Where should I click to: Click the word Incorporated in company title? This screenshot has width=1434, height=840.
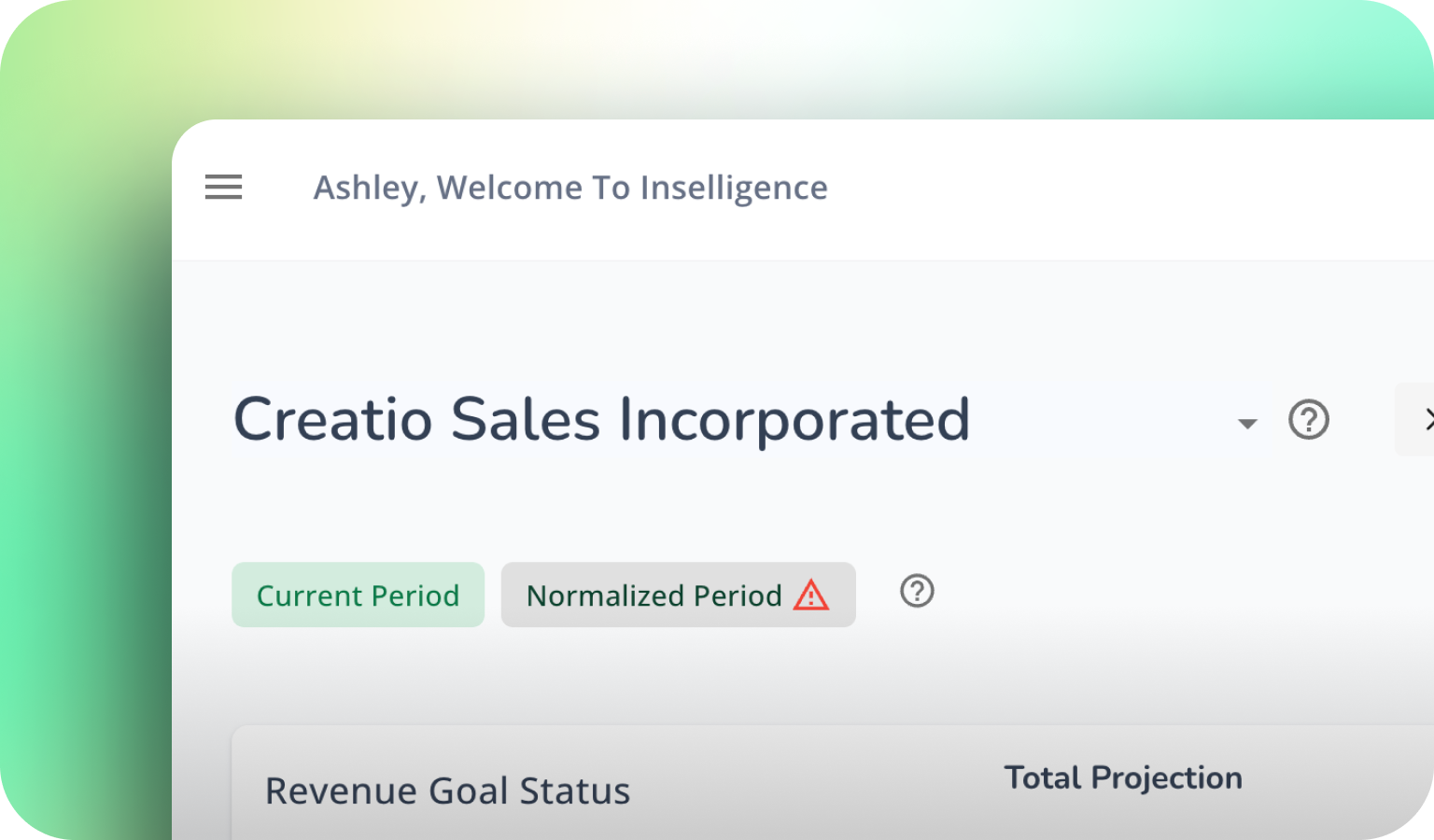794,420
